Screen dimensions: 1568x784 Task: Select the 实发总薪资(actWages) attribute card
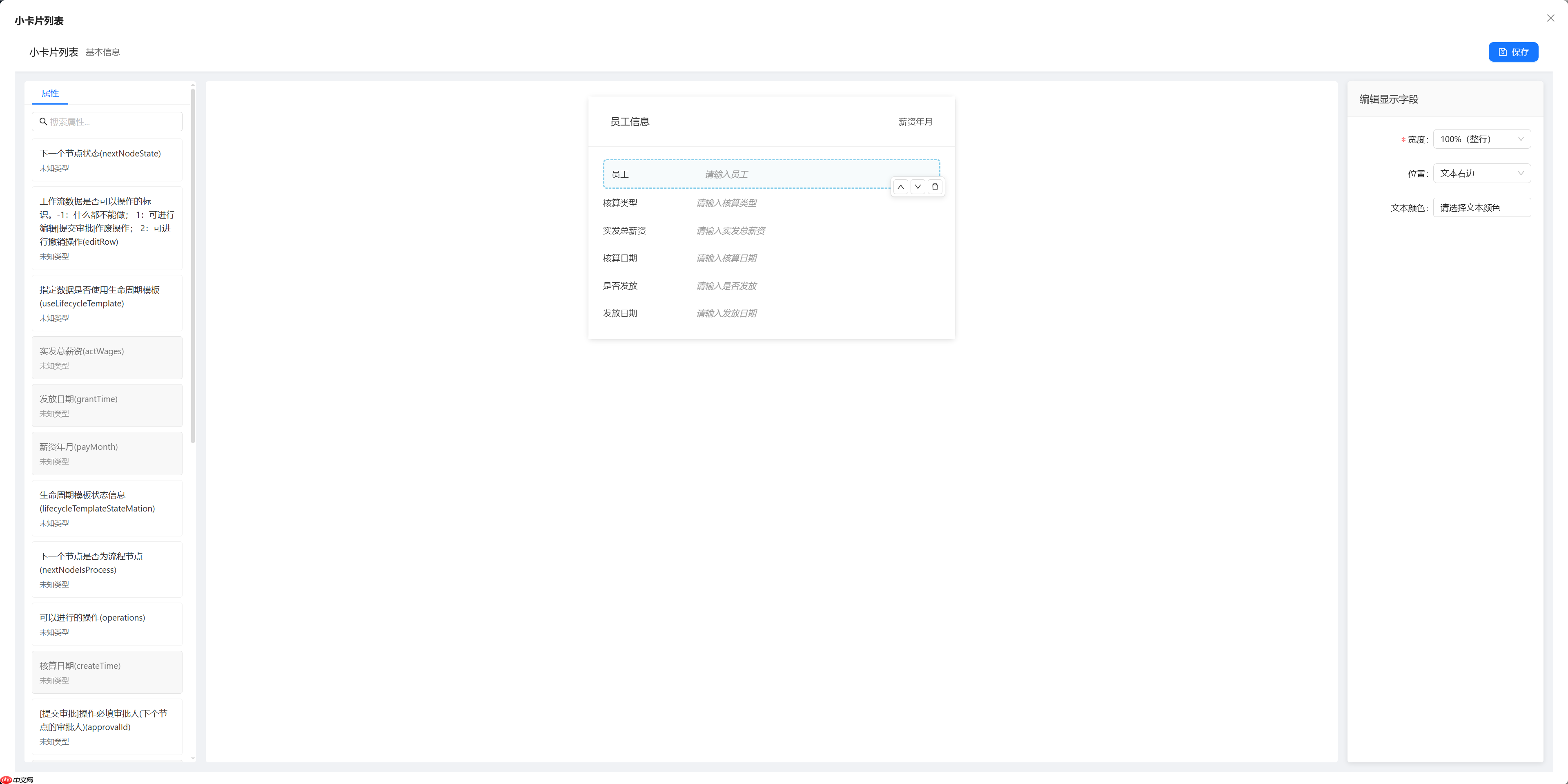point(107,357)
